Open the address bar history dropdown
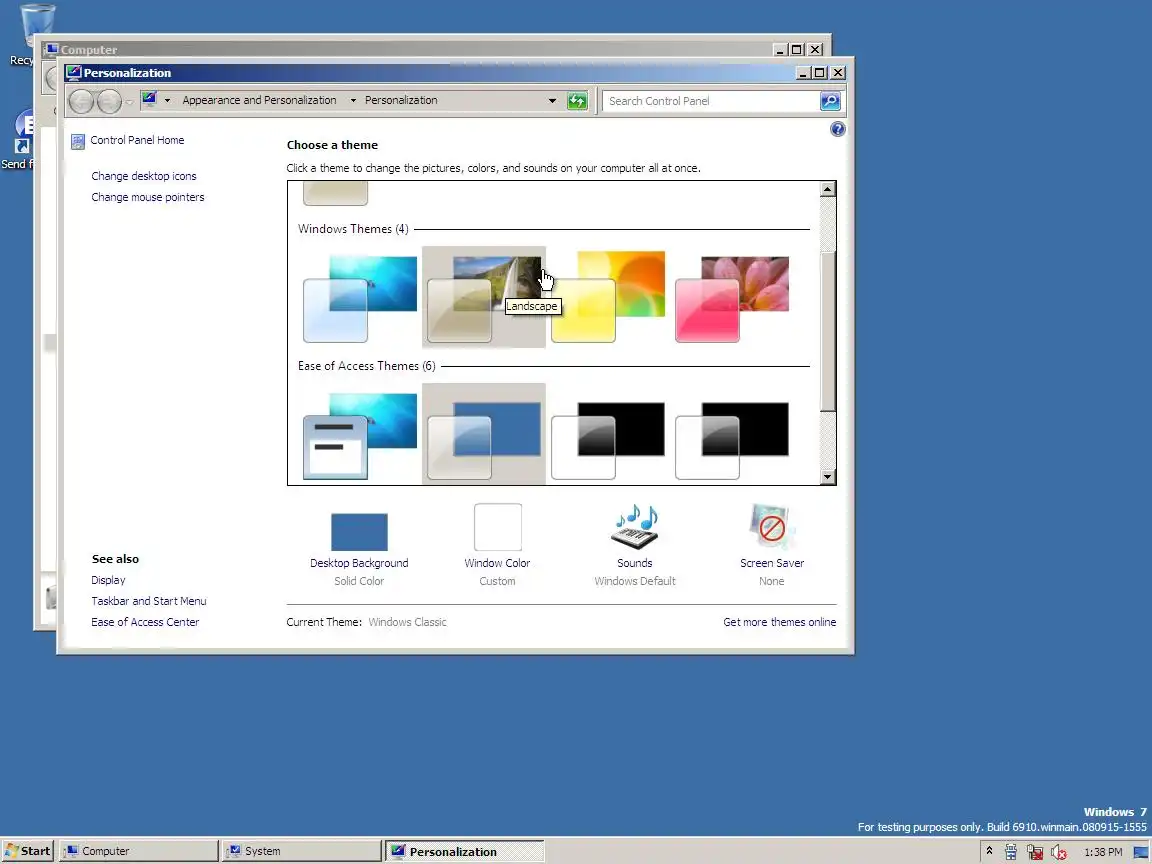 coord(552,101)
